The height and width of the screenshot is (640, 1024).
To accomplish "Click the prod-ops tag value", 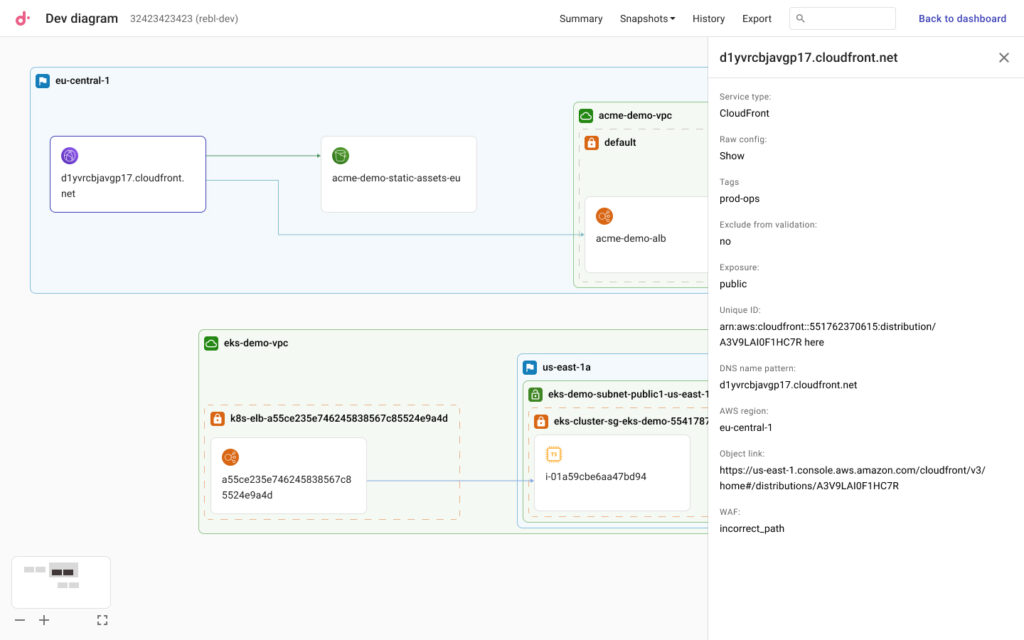I will click(x=739, y=199).
